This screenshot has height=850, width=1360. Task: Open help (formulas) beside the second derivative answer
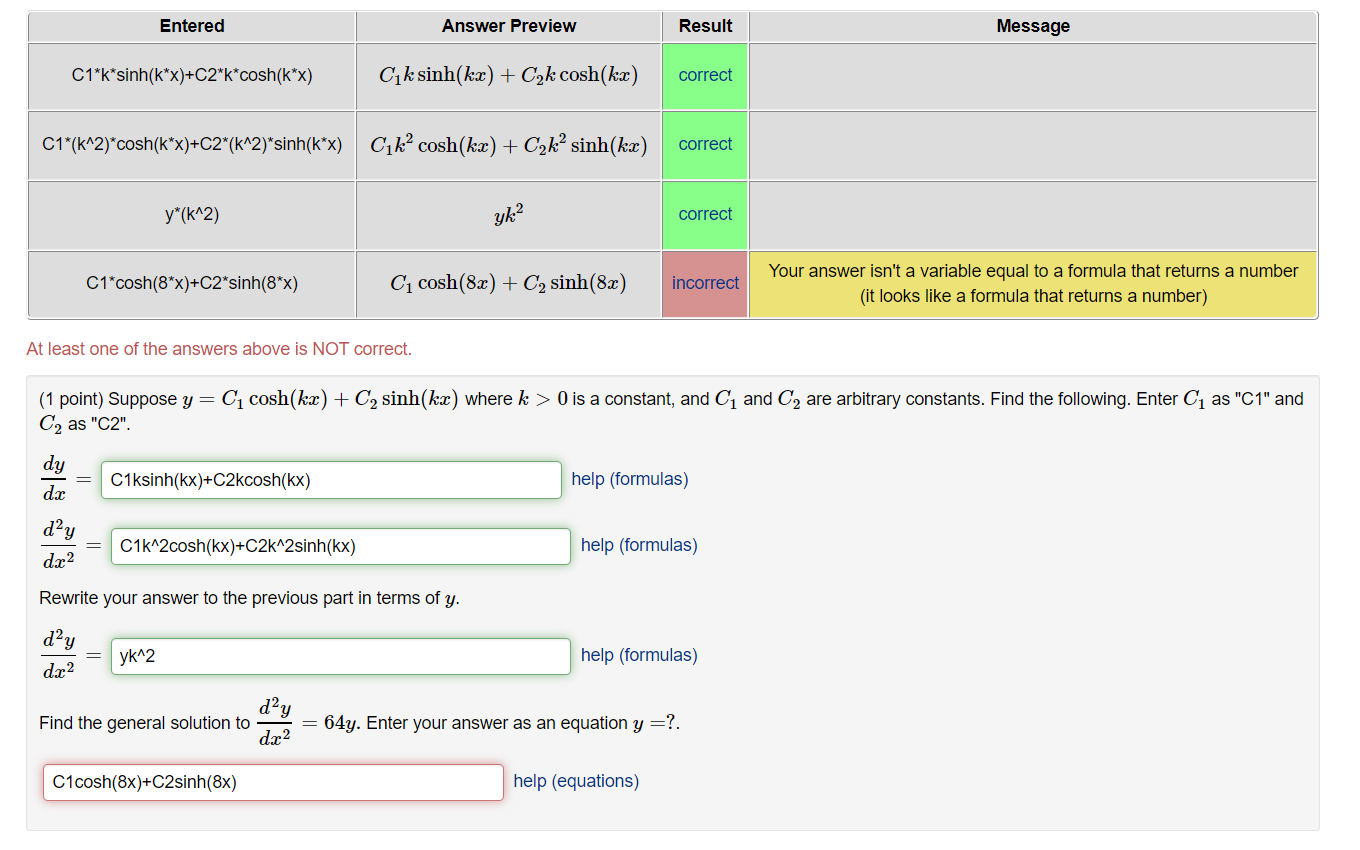[x=638, y=545]
